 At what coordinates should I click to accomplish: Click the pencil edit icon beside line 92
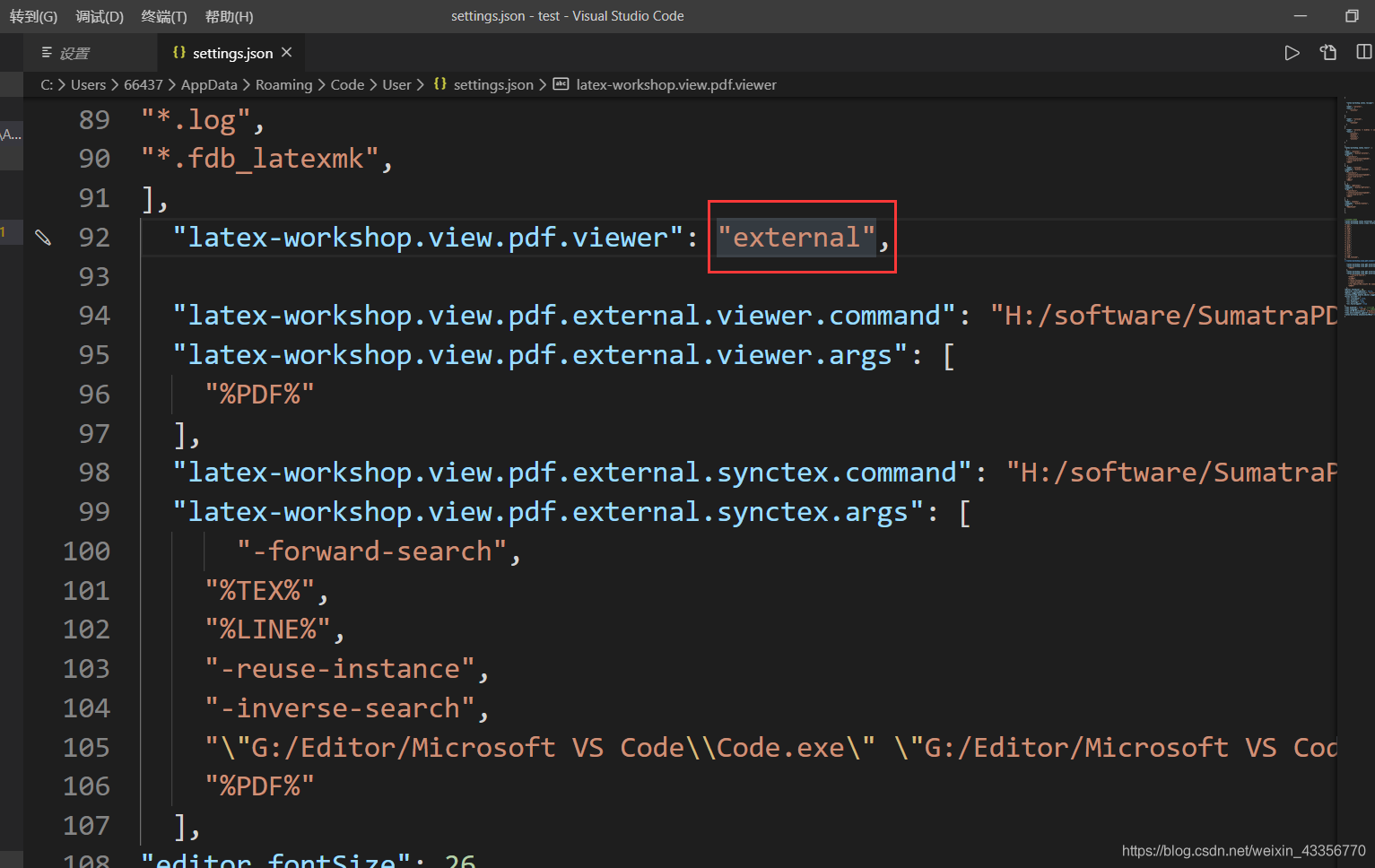43,238
